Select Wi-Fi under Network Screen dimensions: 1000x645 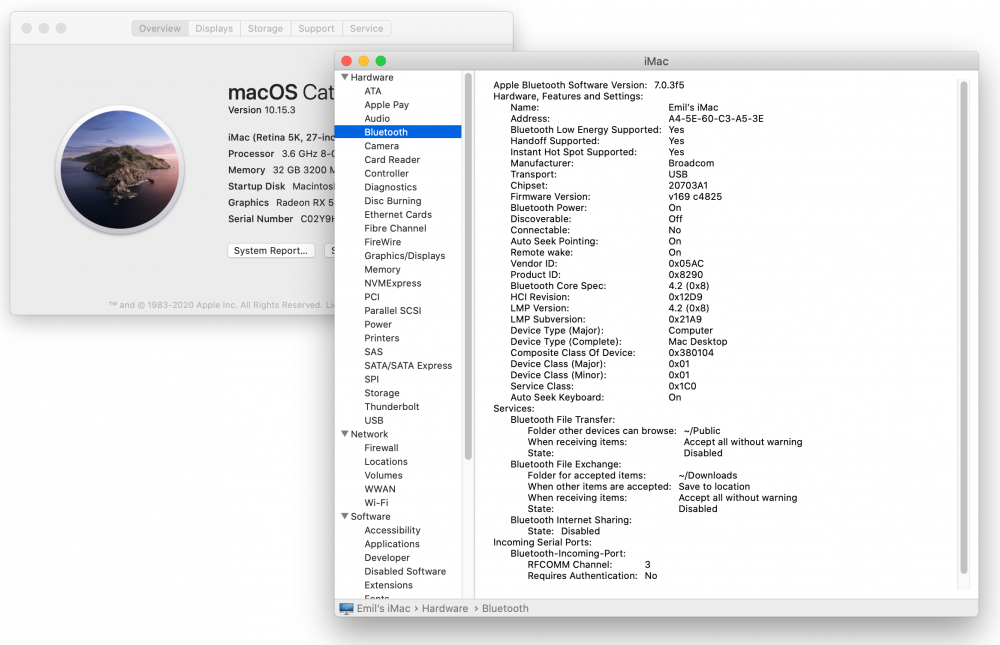(376, 503)
